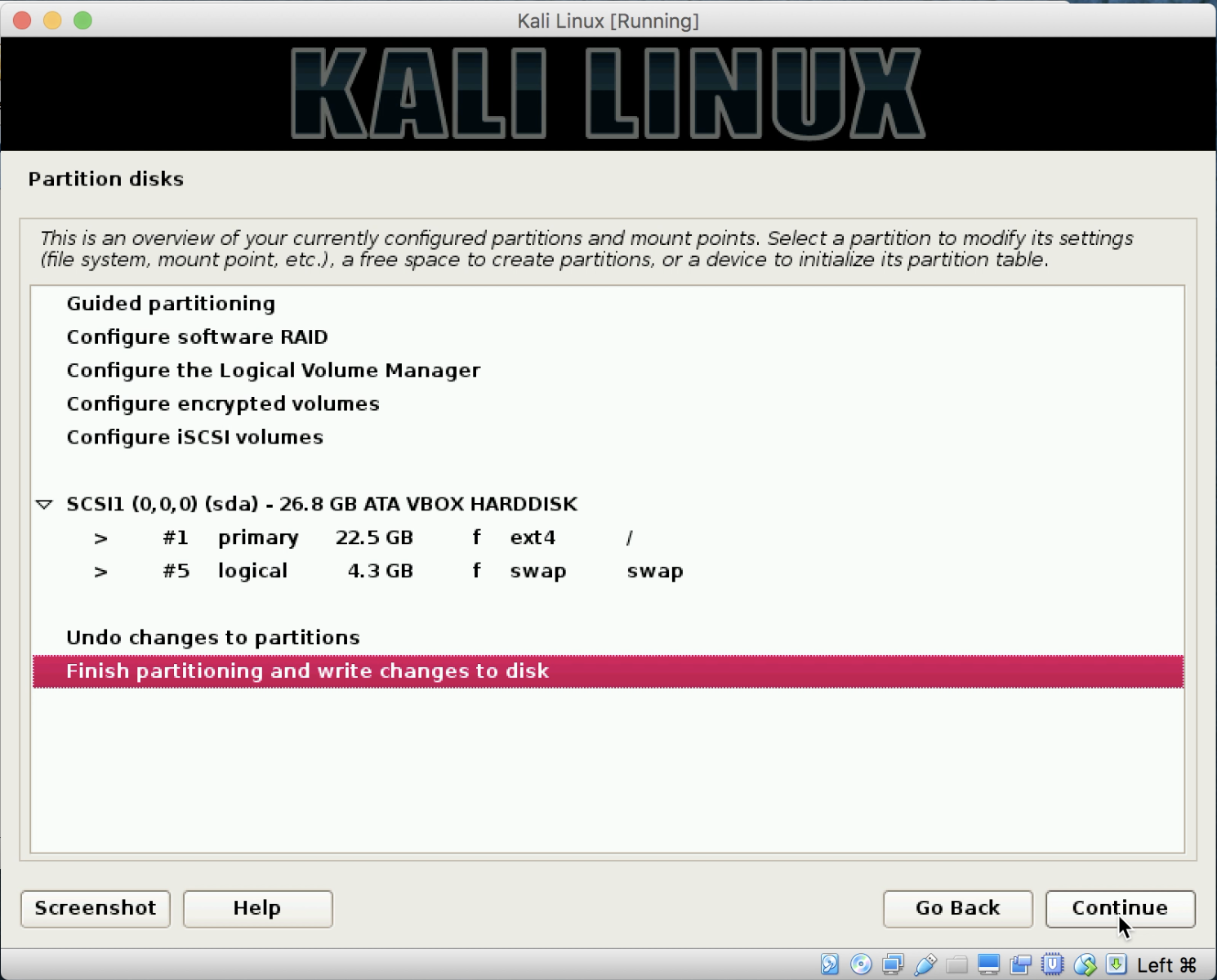The height and width of the screenshot is (980, 1217).
Task: Select Guided partitioning
Action: [x=608, y=304]
